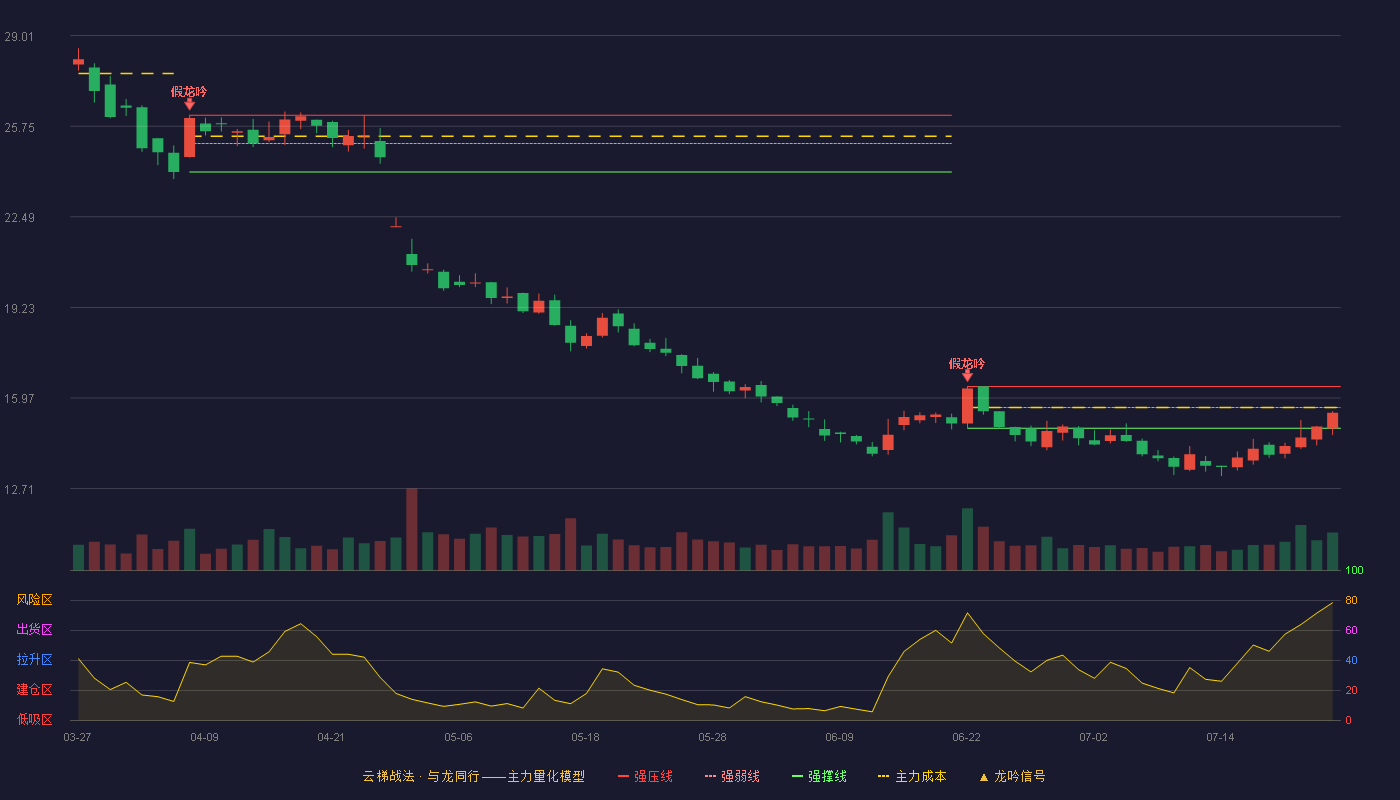Click the first 假龙吟 red arrow marker
This screenshot has width=1400, height=800.
coord(189,103)
